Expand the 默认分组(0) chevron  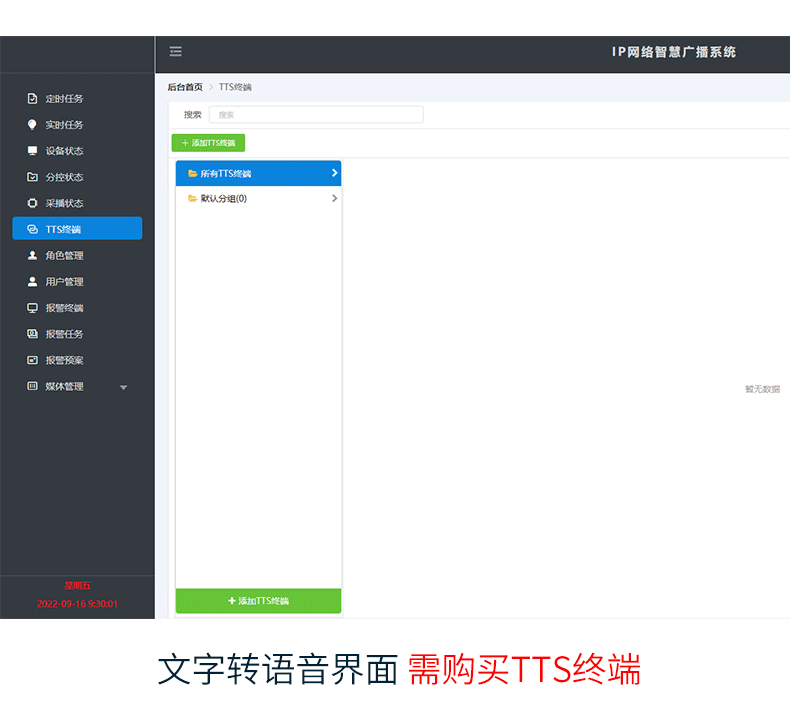click(x=334, y=198)
